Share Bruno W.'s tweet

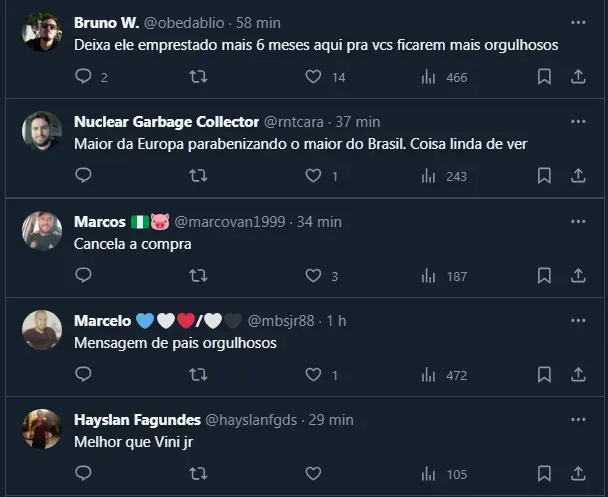click(578, 77)
